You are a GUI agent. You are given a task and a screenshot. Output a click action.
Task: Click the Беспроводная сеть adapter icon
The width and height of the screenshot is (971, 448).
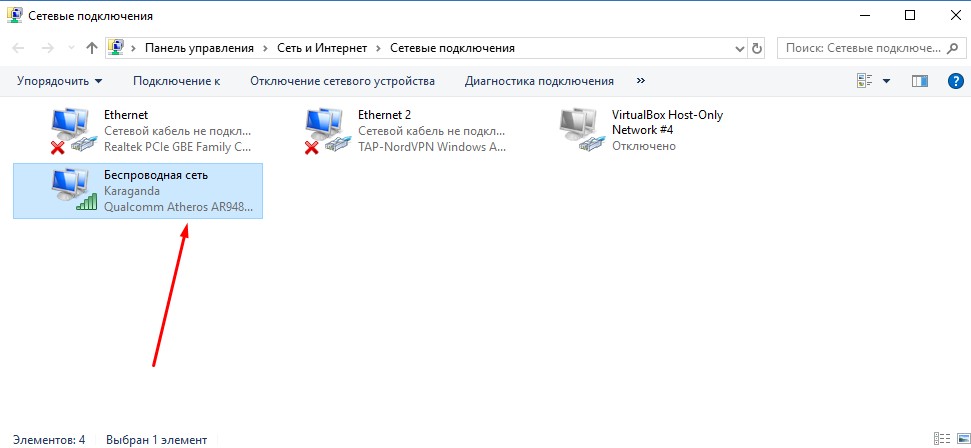[73, 190]
